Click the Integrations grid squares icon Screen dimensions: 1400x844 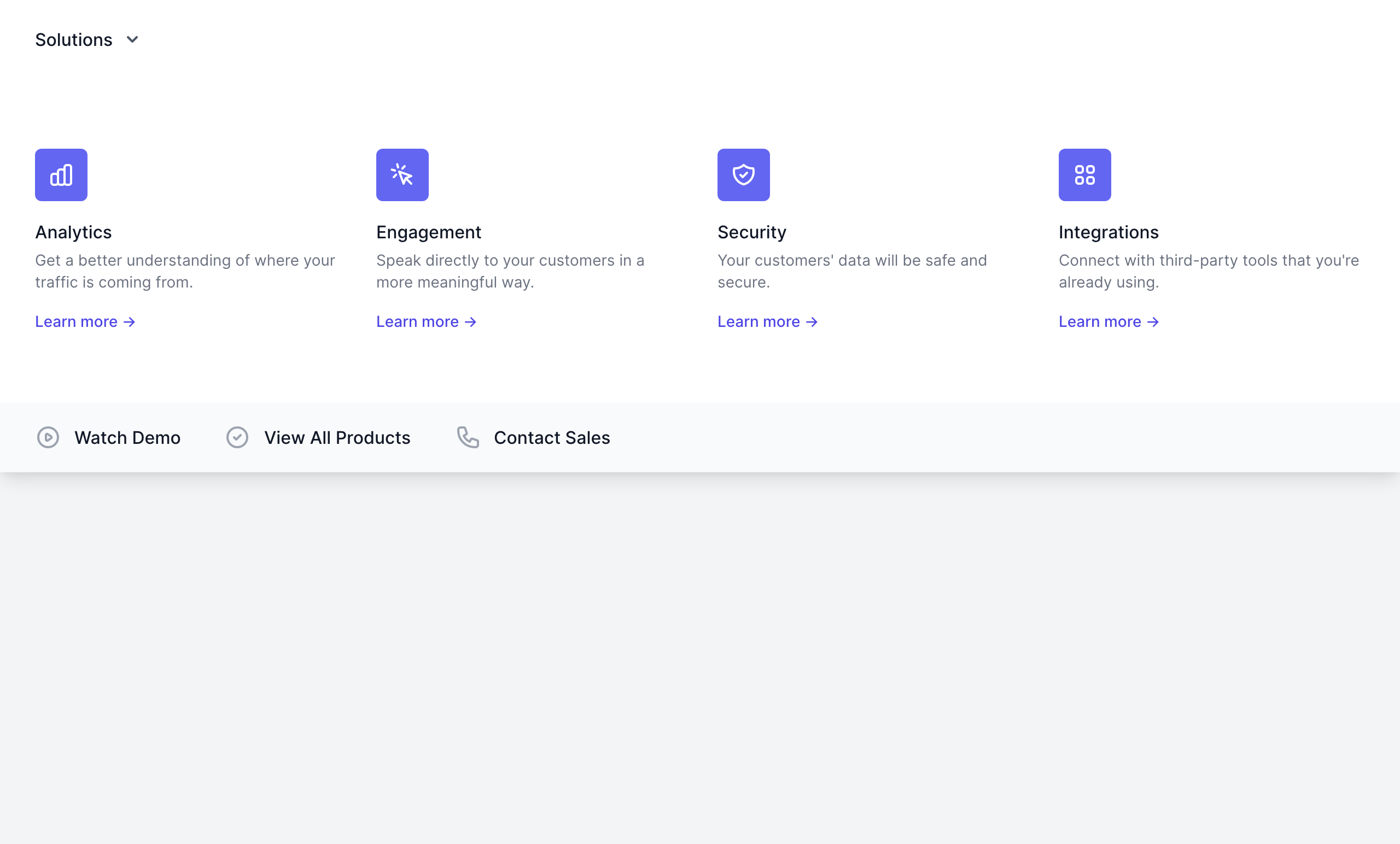point(1084,175)
